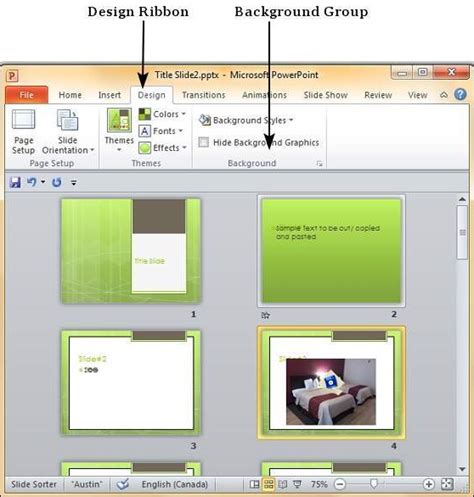
Task: Zoom in with the plus button
Action: [x=428, y=484]
